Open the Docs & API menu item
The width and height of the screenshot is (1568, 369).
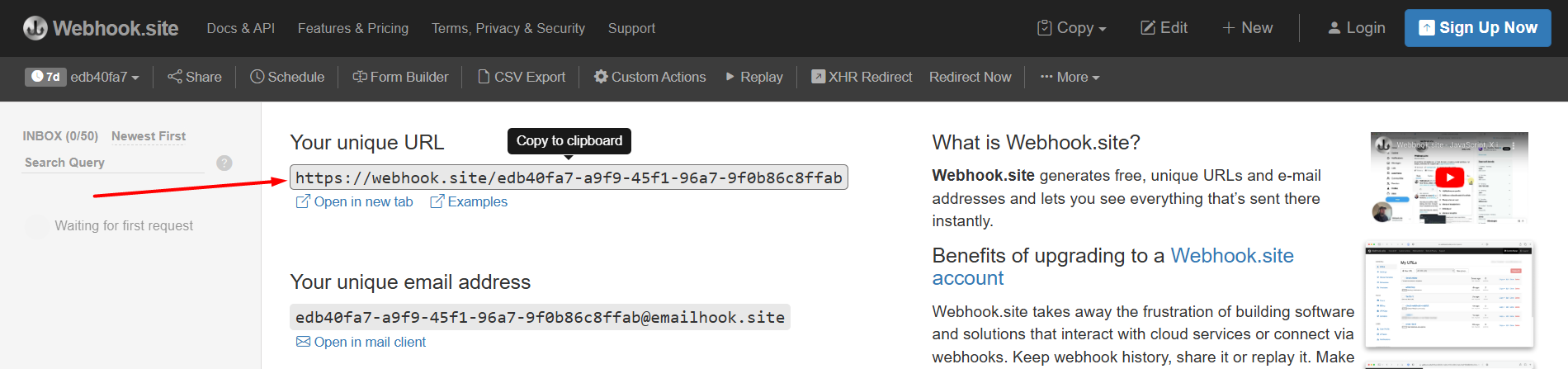(x=240, y=28)
